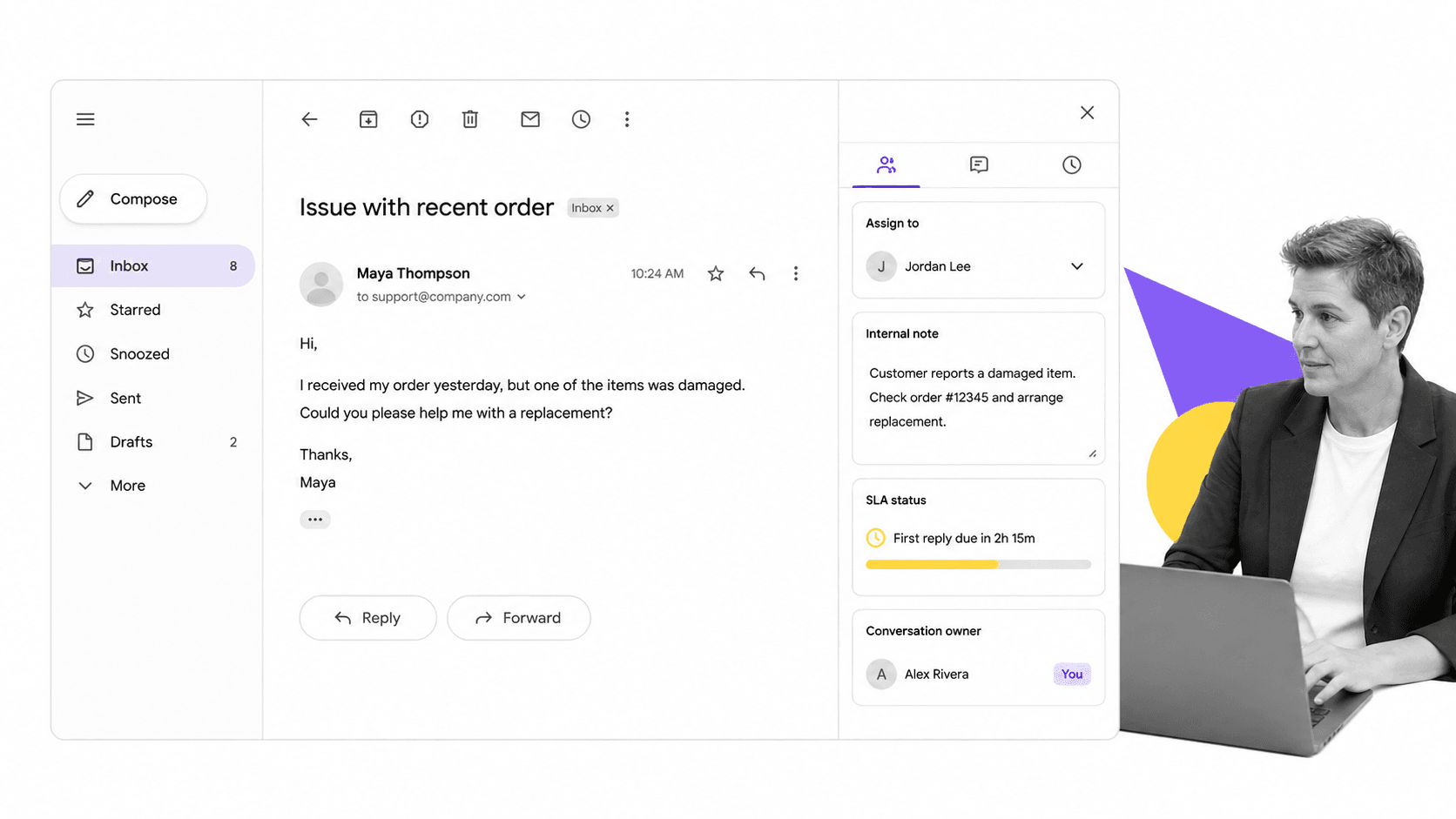Click the Reply button
The width and height of the screenshot is (1456, 819).
click(x=367, y=618)
